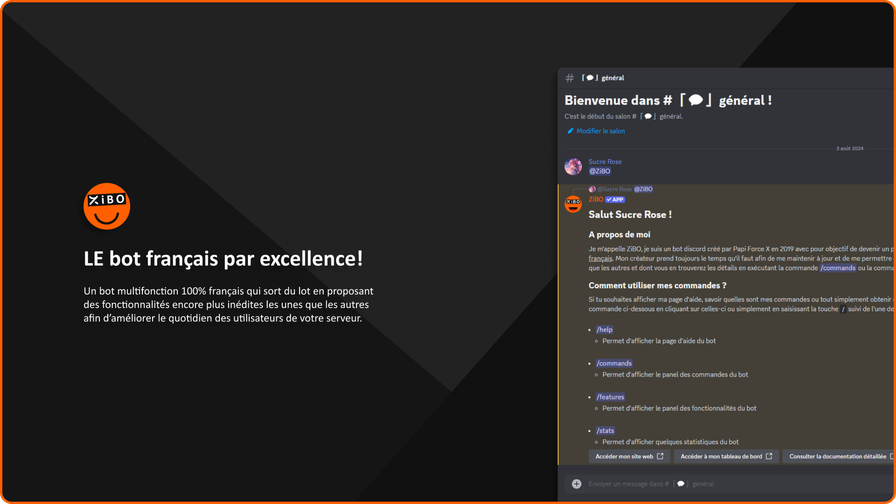Click the pencil icon next to Modifier le salon
The height and width of the screenshot is (504, 896).
pos(570,131)
